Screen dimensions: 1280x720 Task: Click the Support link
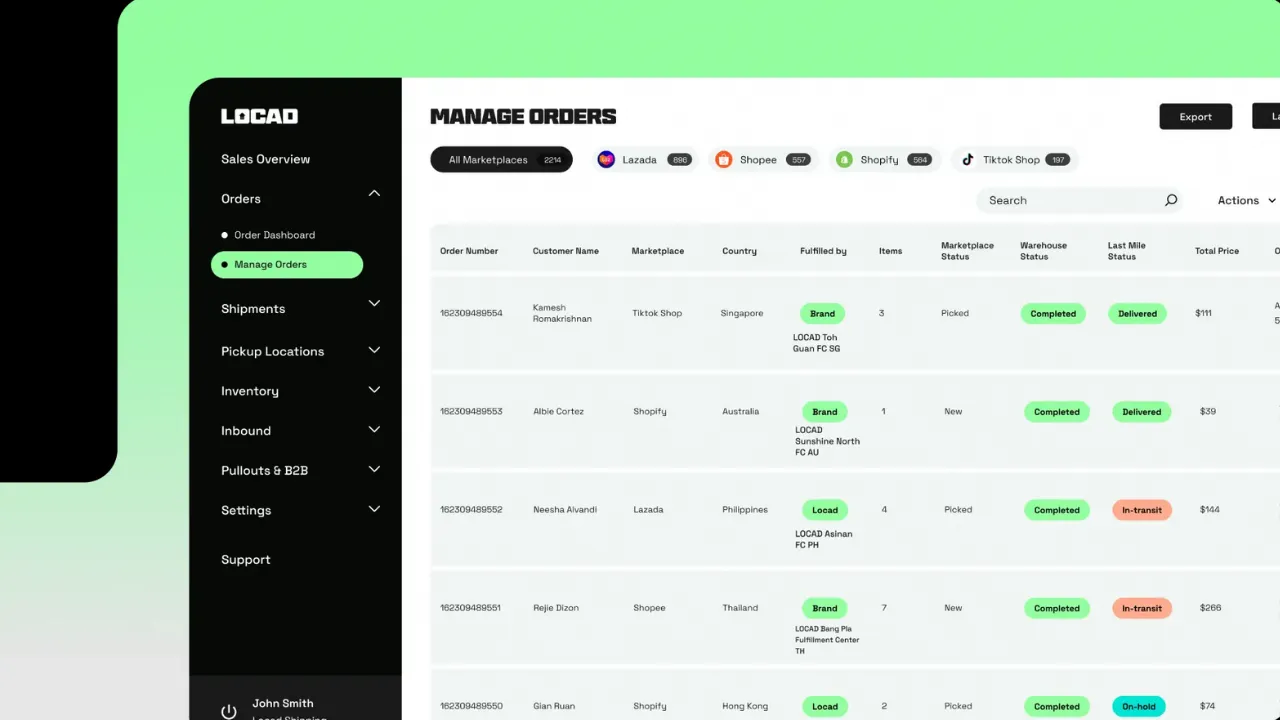click(245, 559)
